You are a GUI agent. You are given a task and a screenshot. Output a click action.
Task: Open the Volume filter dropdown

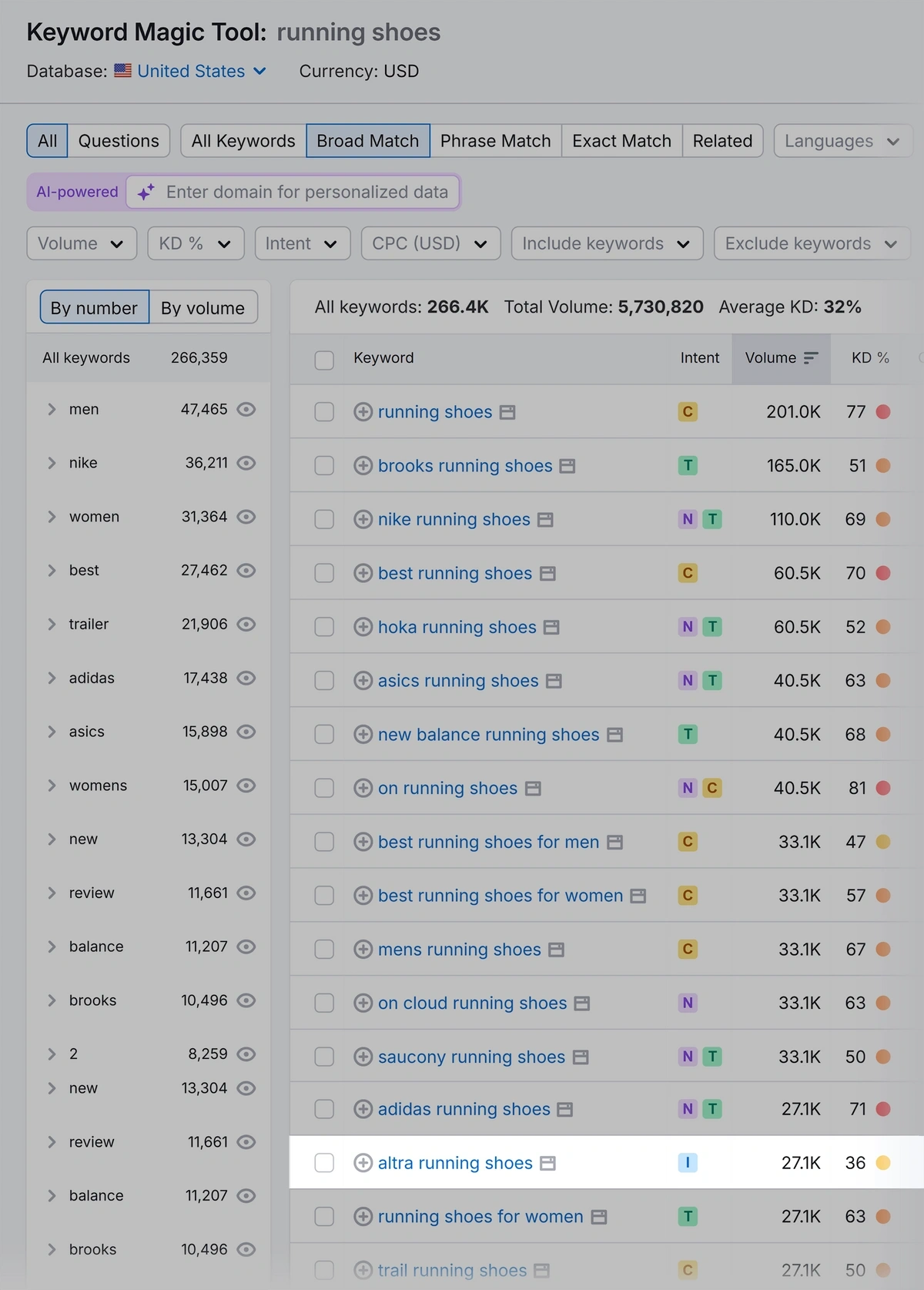pyautogui.click(x=82, y=243)
